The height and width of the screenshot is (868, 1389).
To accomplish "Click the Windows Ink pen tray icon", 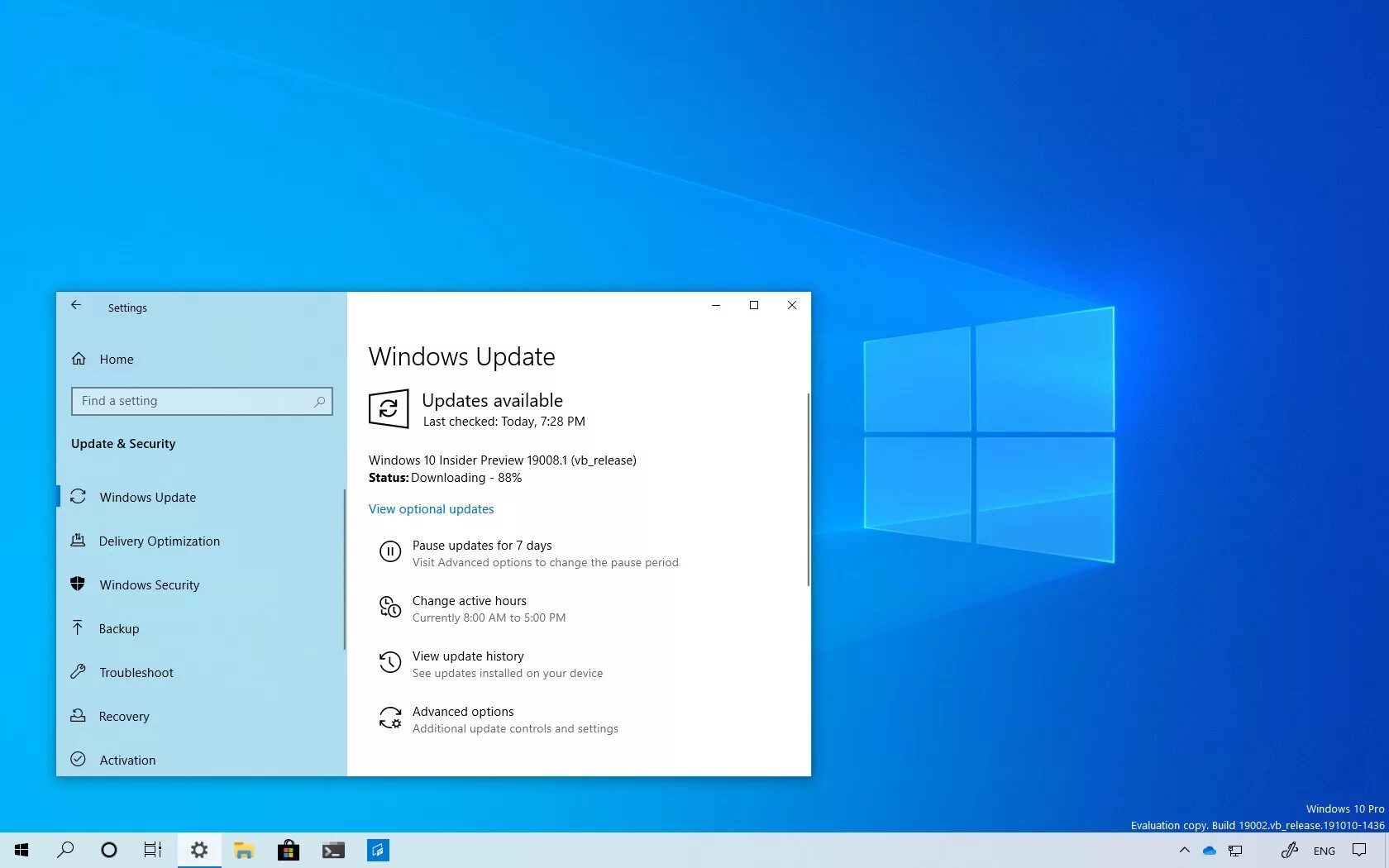I will (x=1289, y=850).
